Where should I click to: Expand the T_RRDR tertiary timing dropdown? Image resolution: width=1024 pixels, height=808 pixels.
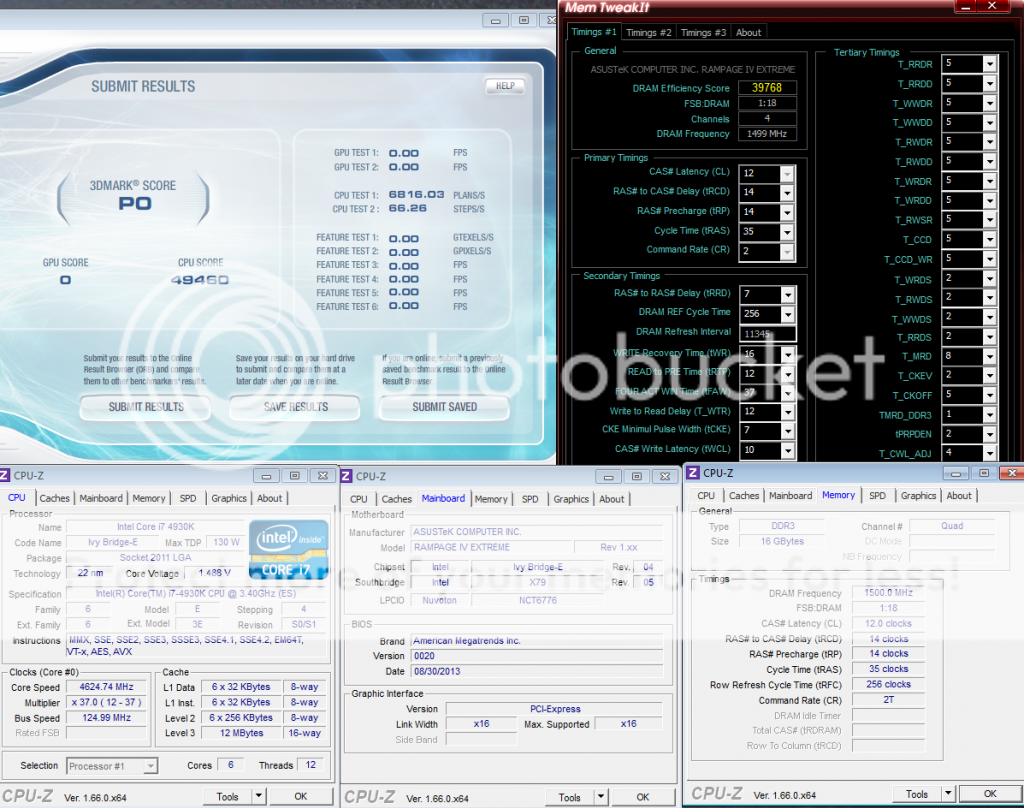[989, 64]
